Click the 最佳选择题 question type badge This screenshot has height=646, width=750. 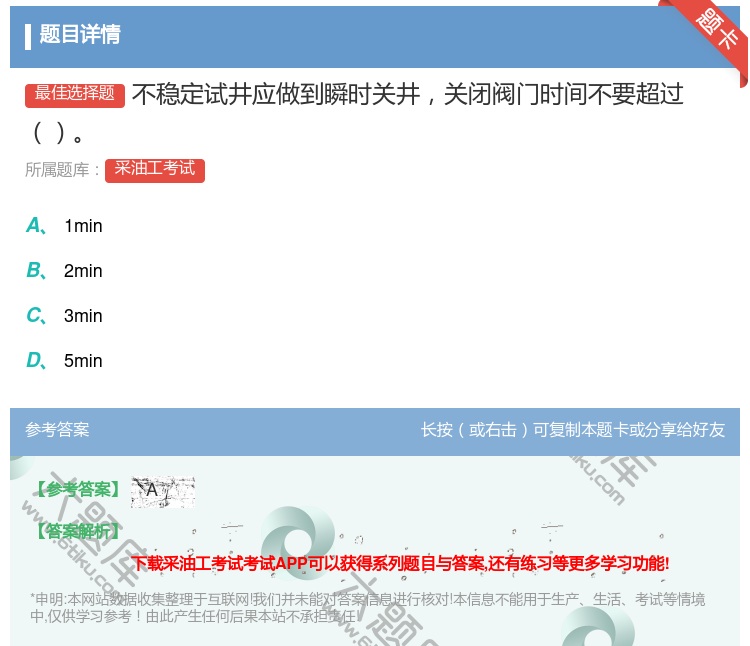click(x=75, y=95)
